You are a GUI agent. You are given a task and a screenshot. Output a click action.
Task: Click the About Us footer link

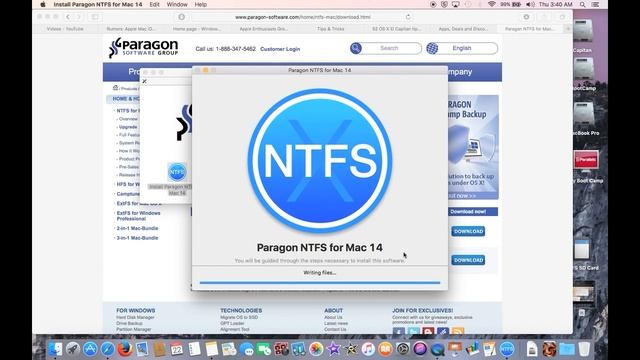[333, 317]
